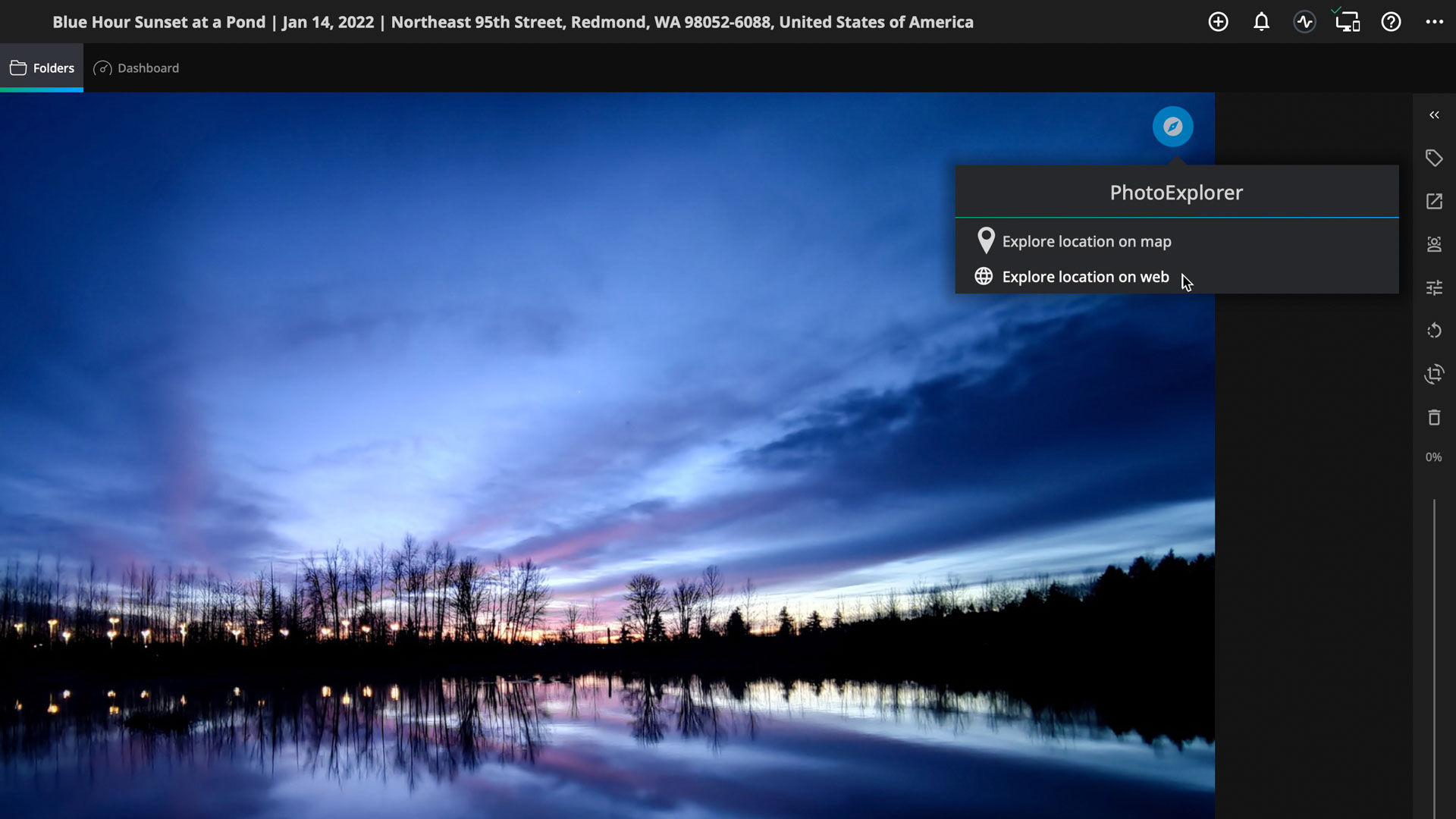Viewport: 1456px width, 819px height.
Task: Click the PhotoExplorer popup heading
Action: tap(1176, 193)
